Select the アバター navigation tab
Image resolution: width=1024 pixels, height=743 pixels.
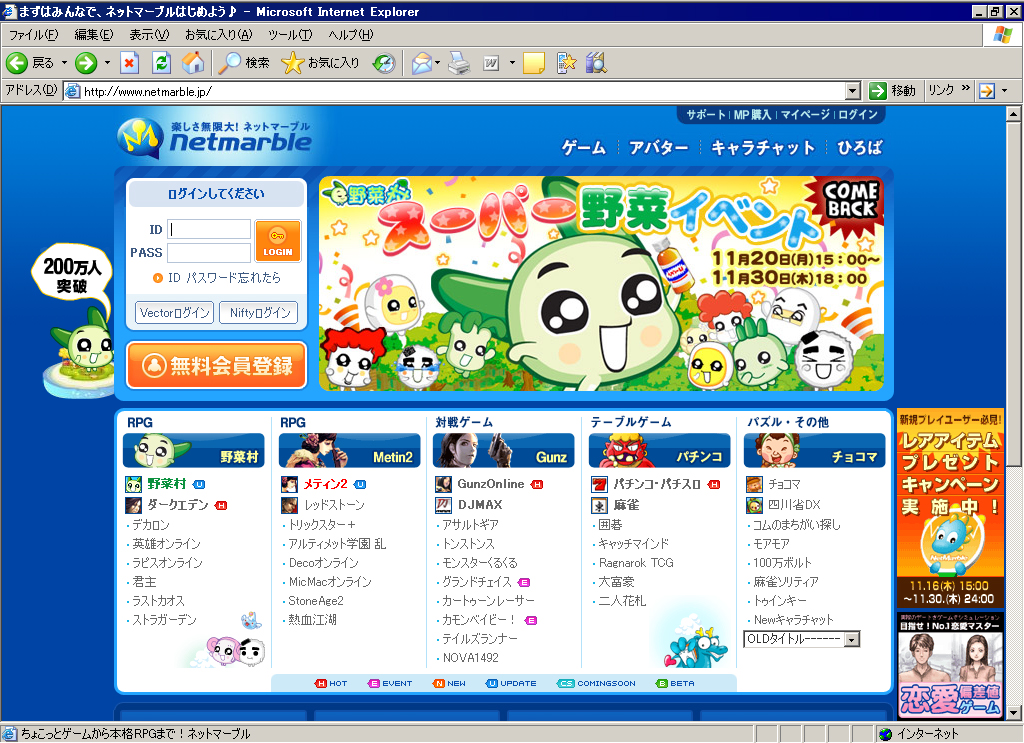[x=658, y=148]
